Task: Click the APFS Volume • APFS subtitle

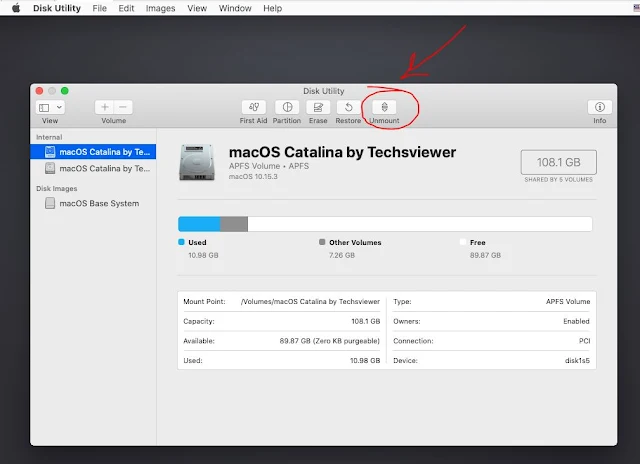Action: coord(269,166)
